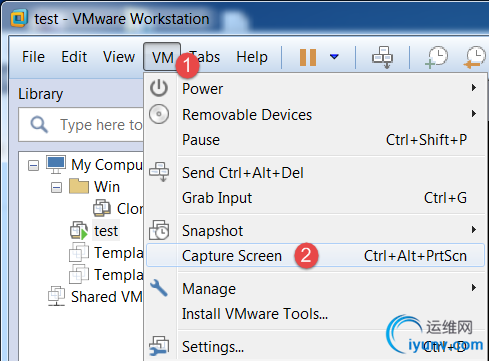
Task: Choose Install VMware Tools option
Action: [255, 314]
